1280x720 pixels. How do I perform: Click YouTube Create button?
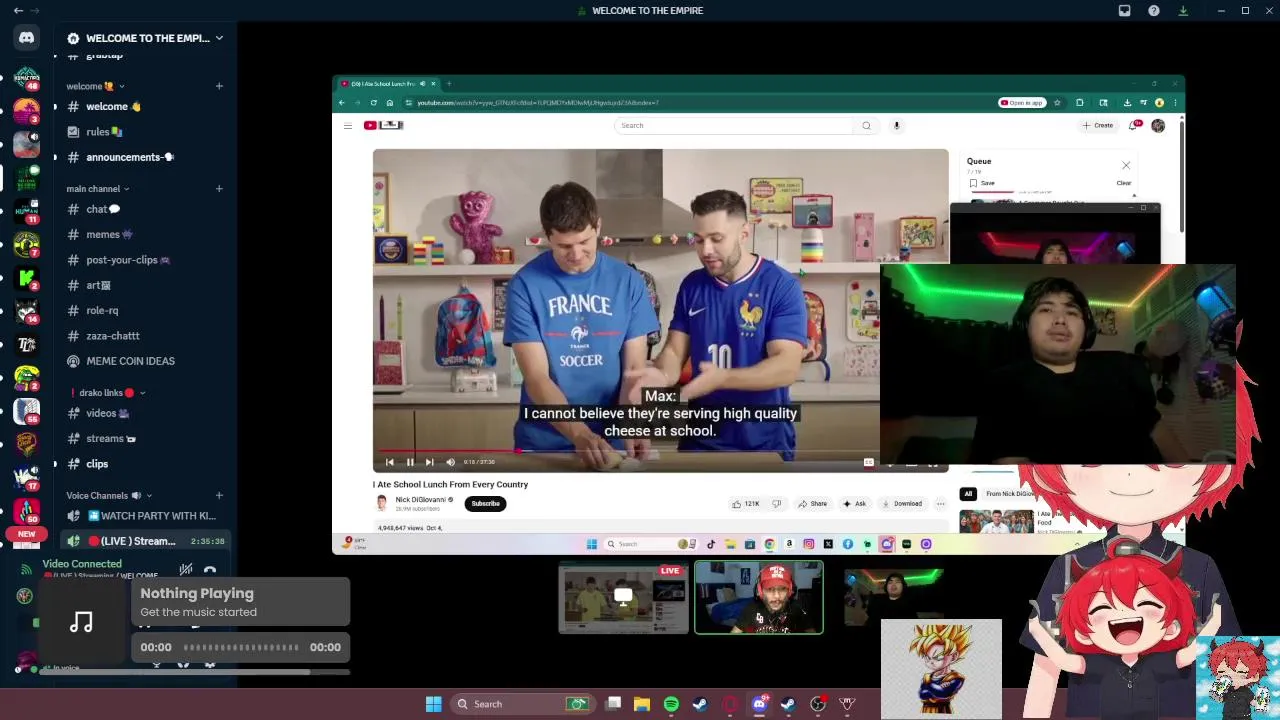tap(1097, 126)
